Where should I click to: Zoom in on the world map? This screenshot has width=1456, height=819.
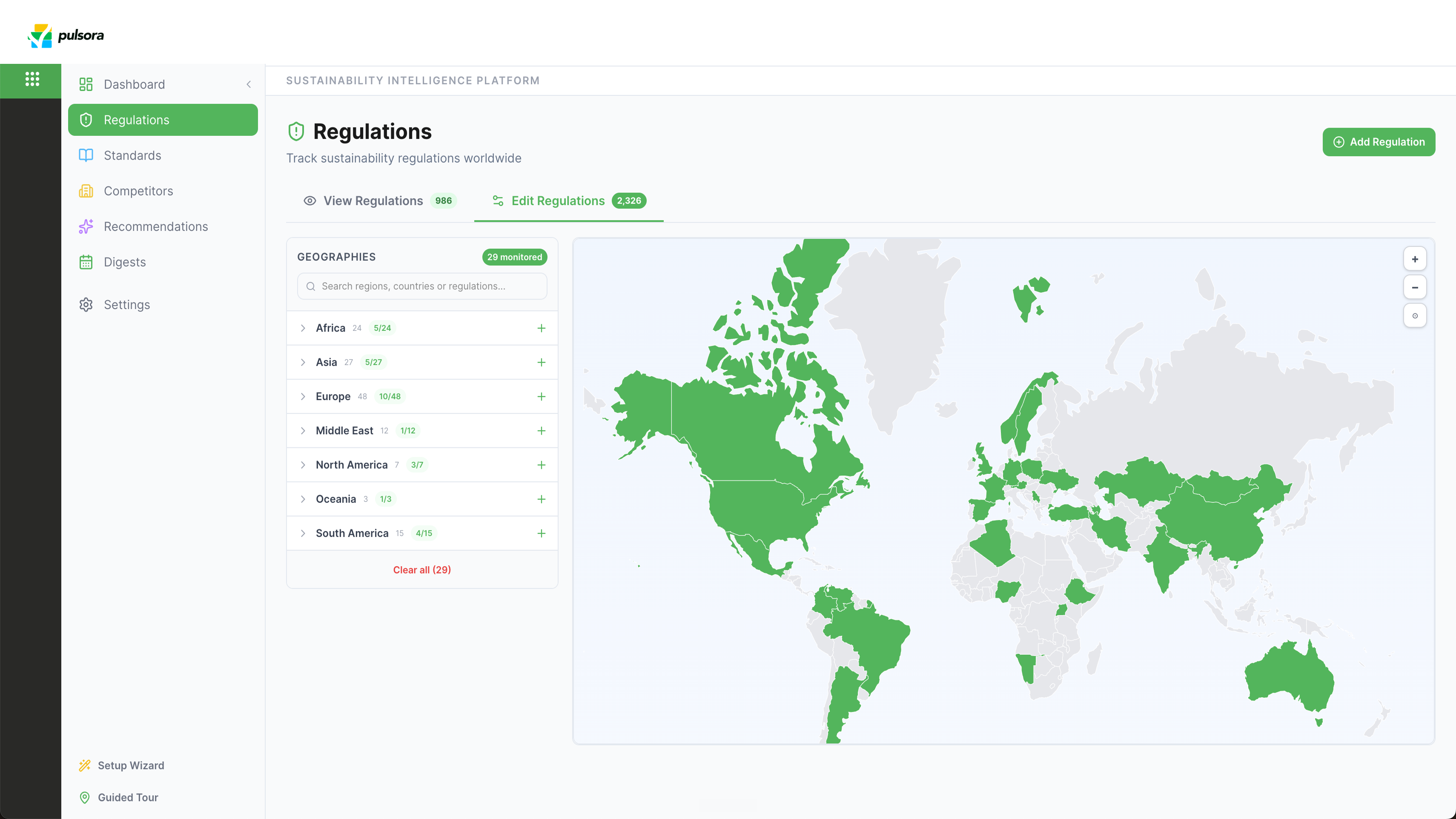[1415, 259]
